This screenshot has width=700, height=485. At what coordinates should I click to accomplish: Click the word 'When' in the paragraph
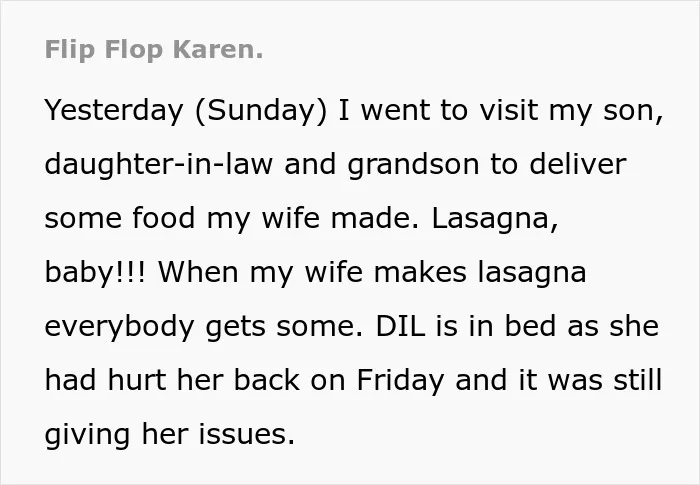tap(198, 272)
